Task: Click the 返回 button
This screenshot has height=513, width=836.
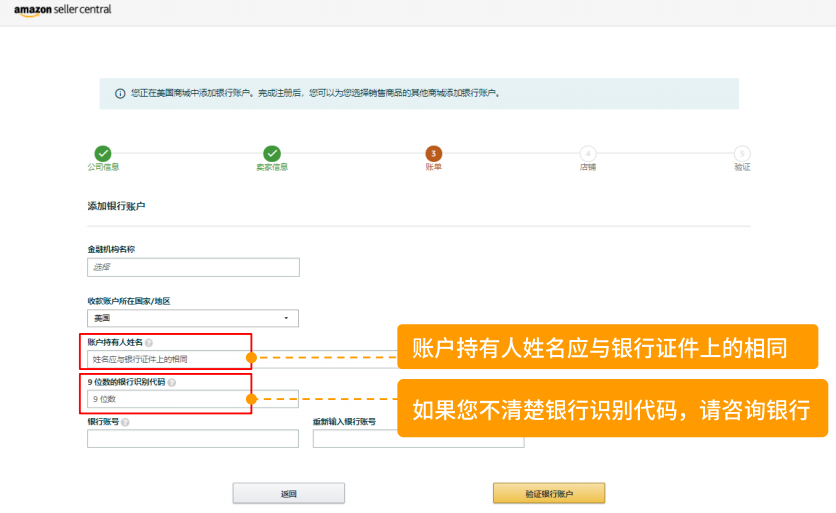Action: pos(288,493)
